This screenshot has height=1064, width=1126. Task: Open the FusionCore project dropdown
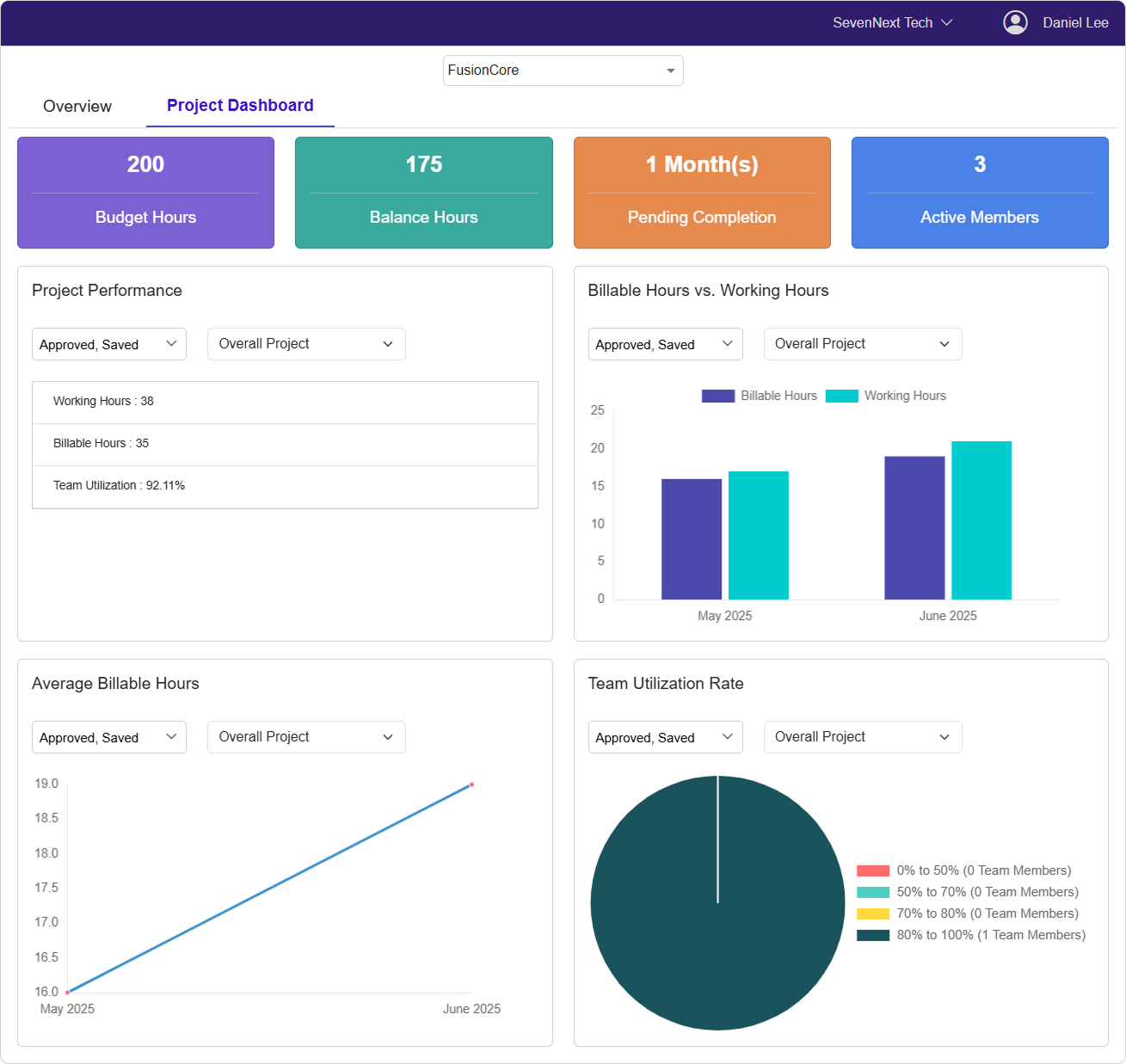click(563, 71)
